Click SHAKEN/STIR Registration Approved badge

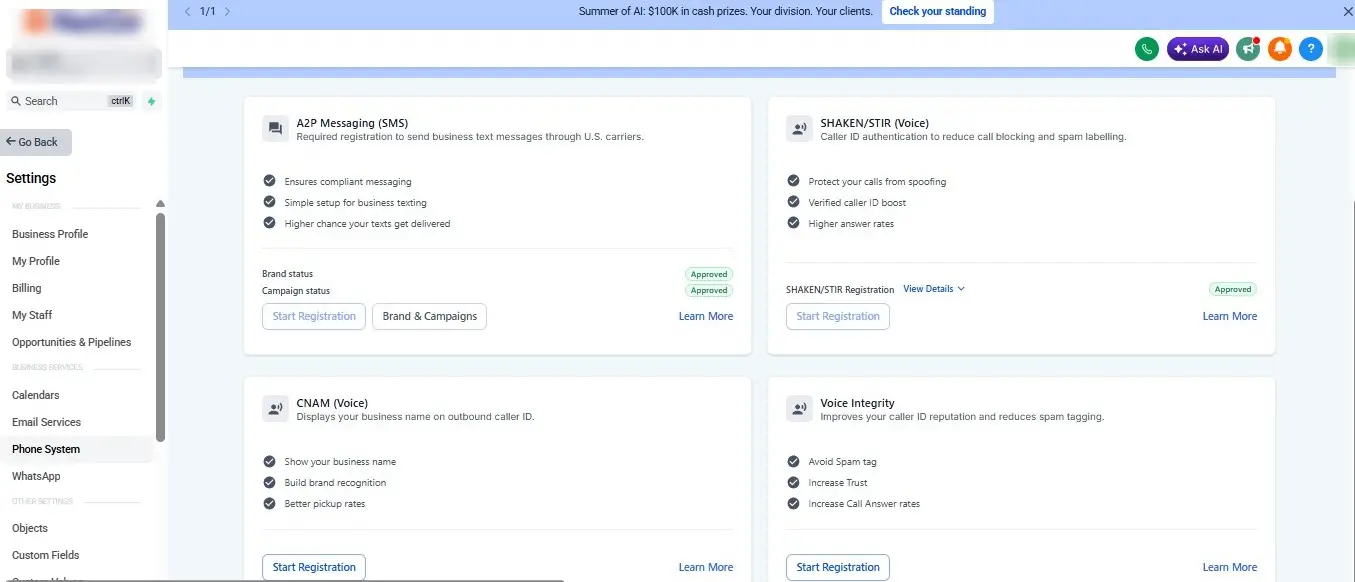tap(1233, 290)
